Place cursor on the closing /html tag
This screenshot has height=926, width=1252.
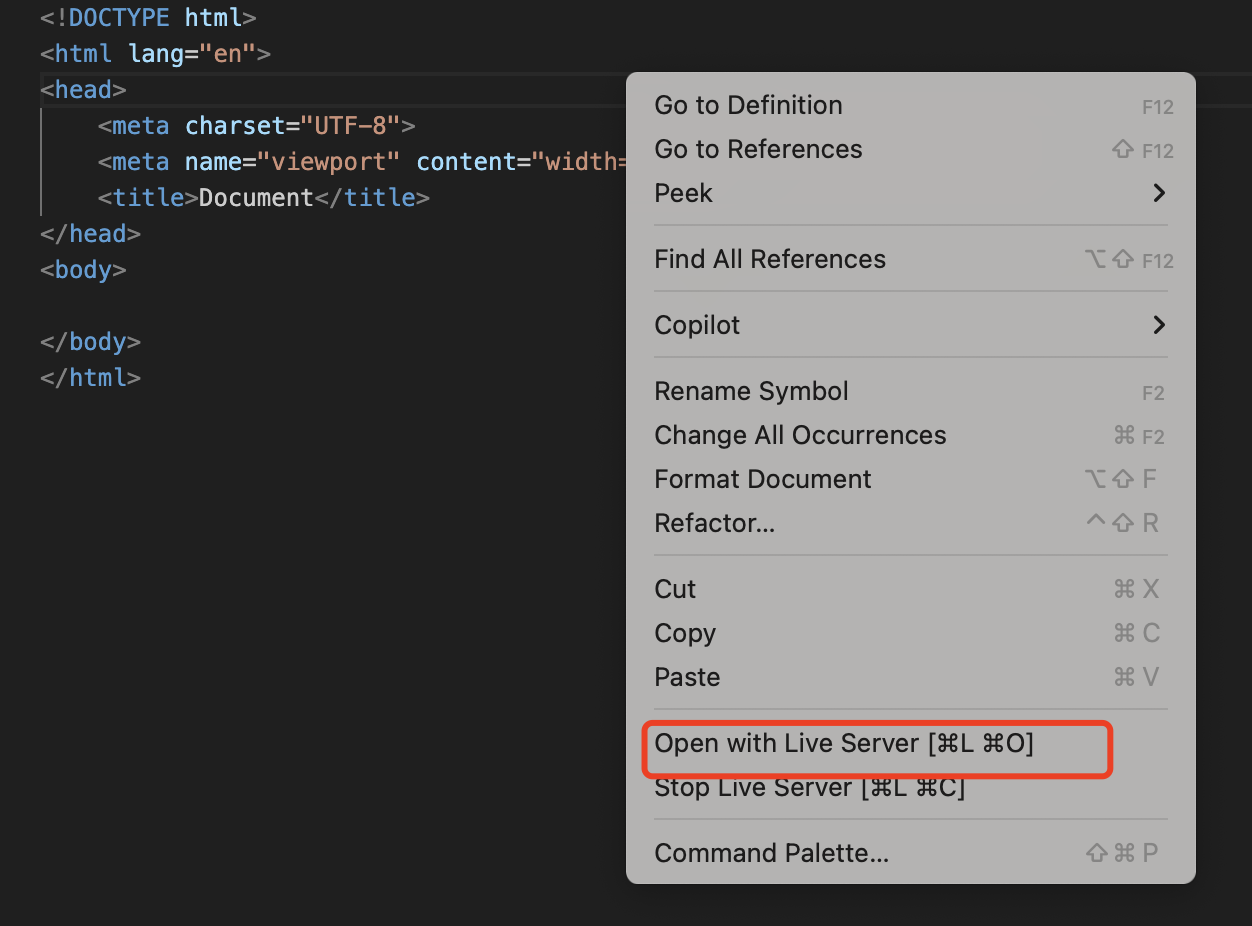pyautogui.click(x=90, y=377)
